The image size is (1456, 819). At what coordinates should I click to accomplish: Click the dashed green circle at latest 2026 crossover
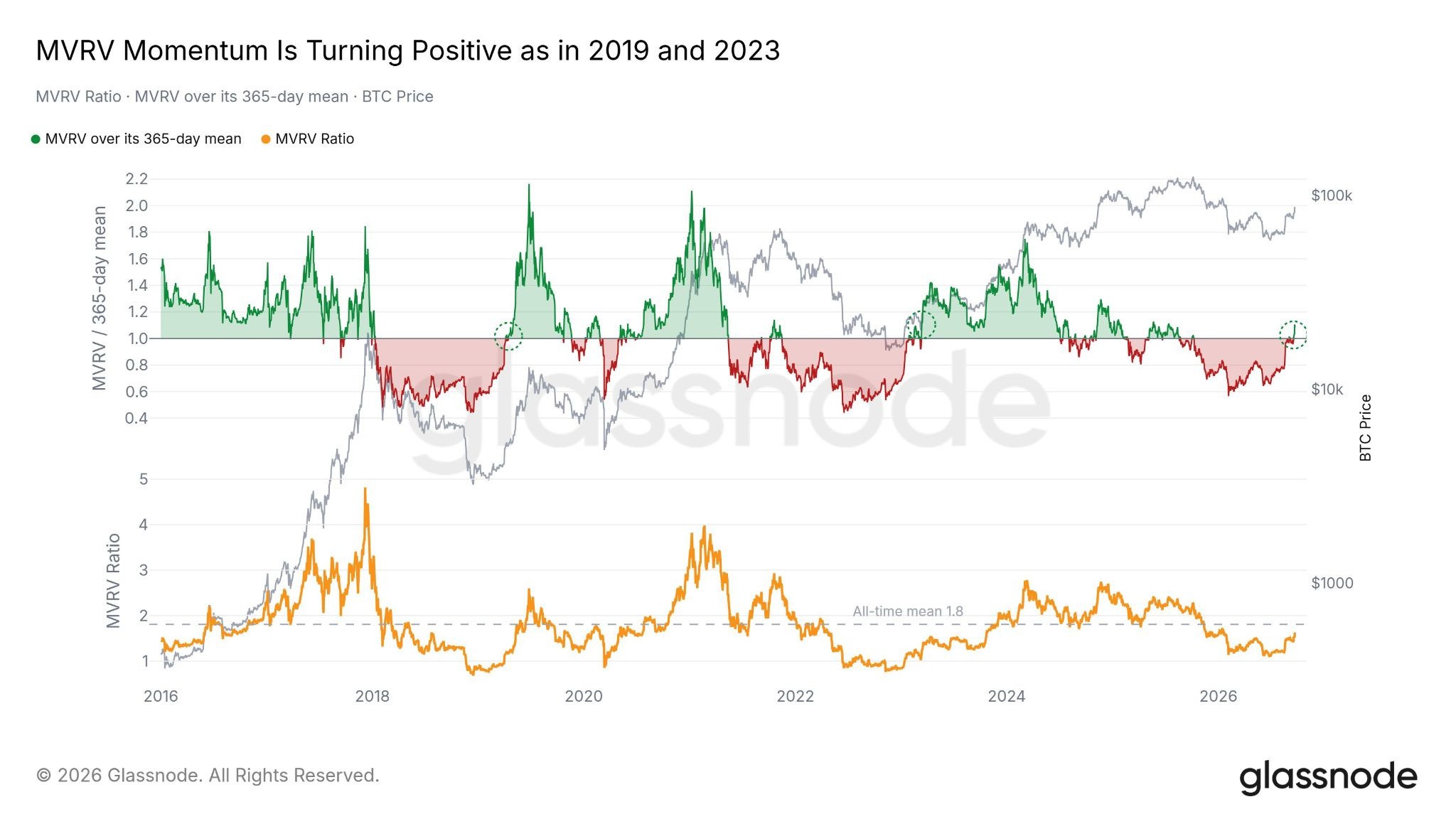point(1293,334)
